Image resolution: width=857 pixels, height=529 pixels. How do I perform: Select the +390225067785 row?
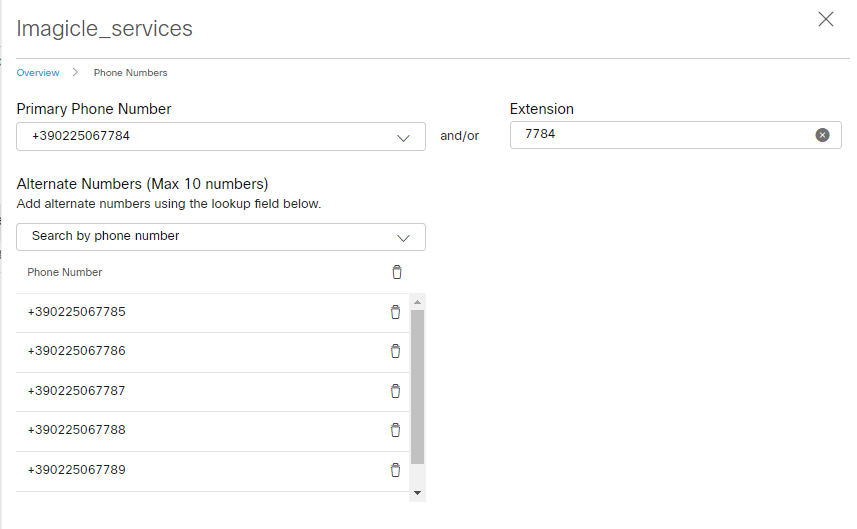click(200, 312)
